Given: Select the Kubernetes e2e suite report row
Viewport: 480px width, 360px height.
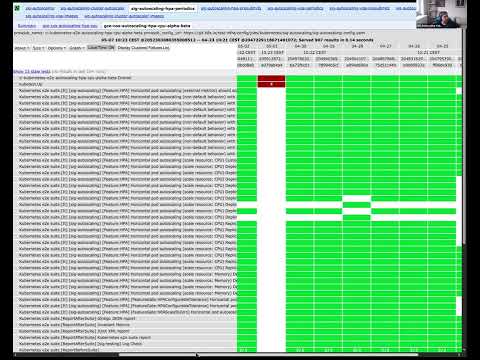Looking at the screenshot, I should coord(125,337).
